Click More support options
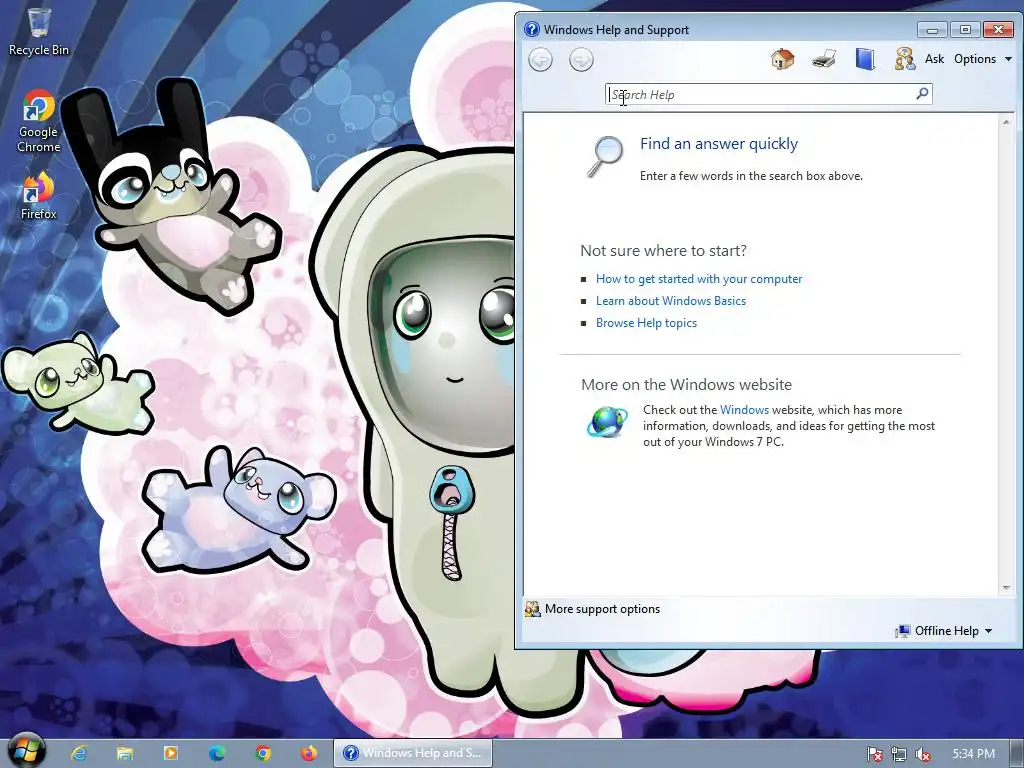This screenshot has width=1024, height=768. click(602, 609)
